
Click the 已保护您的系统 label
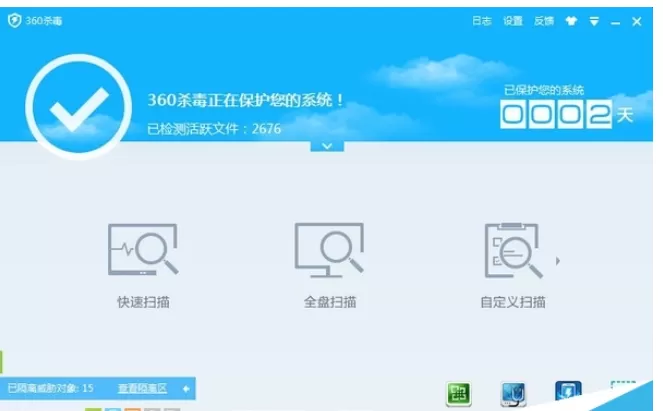(544, 90)
